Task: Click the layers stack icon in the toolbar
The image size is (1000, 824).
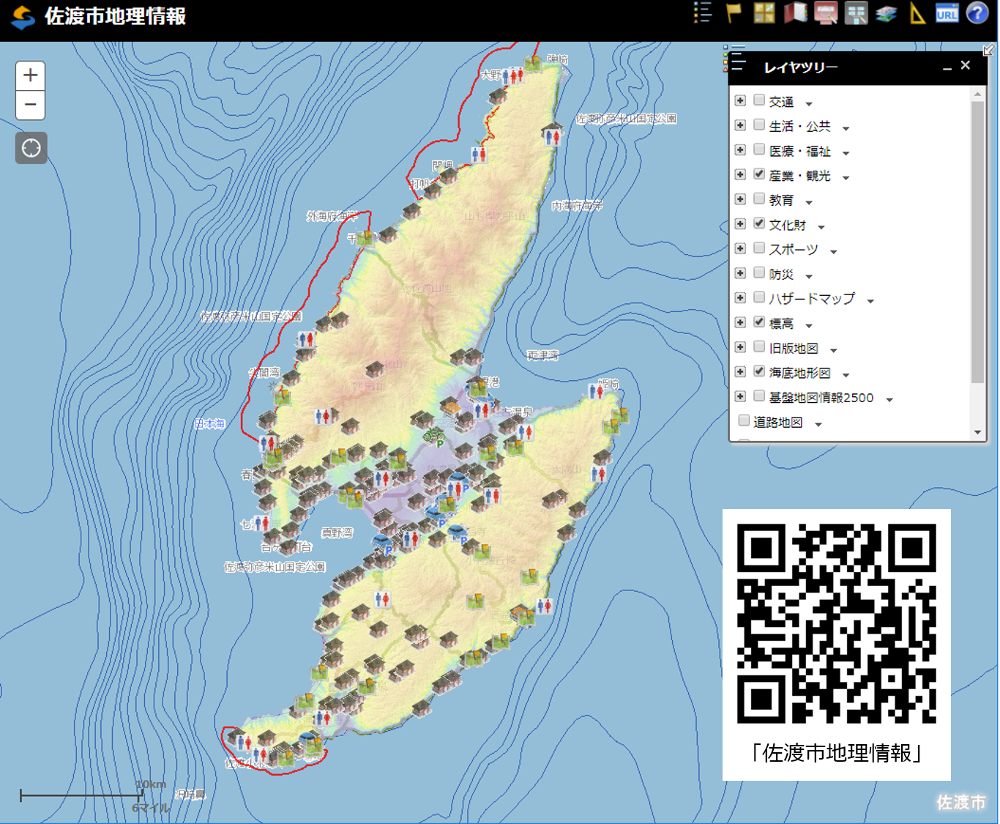Action: click(x=885, y=13)
